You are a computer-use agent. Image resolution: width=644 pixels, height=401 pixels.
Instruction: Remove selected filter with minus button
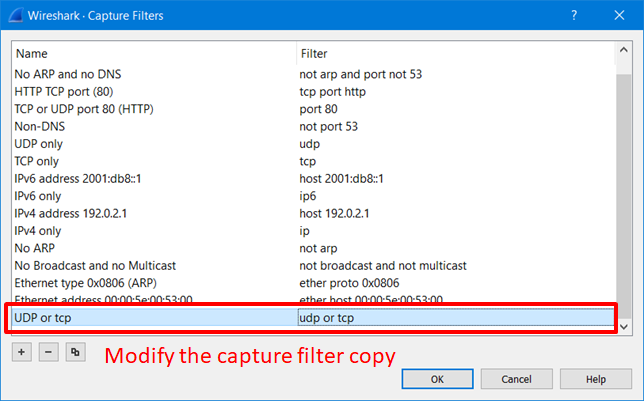[x=48, y=352]
